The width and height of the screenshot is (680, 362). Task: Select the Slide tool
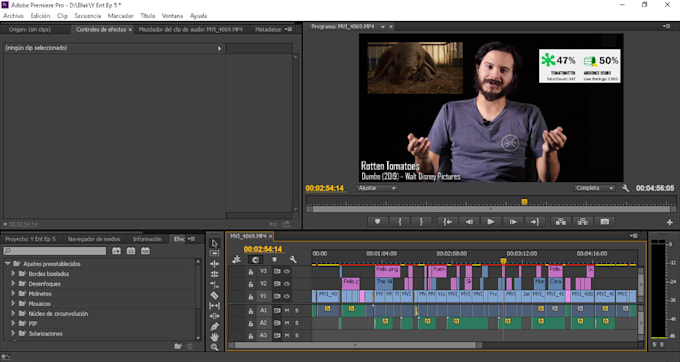coord(214,316)
